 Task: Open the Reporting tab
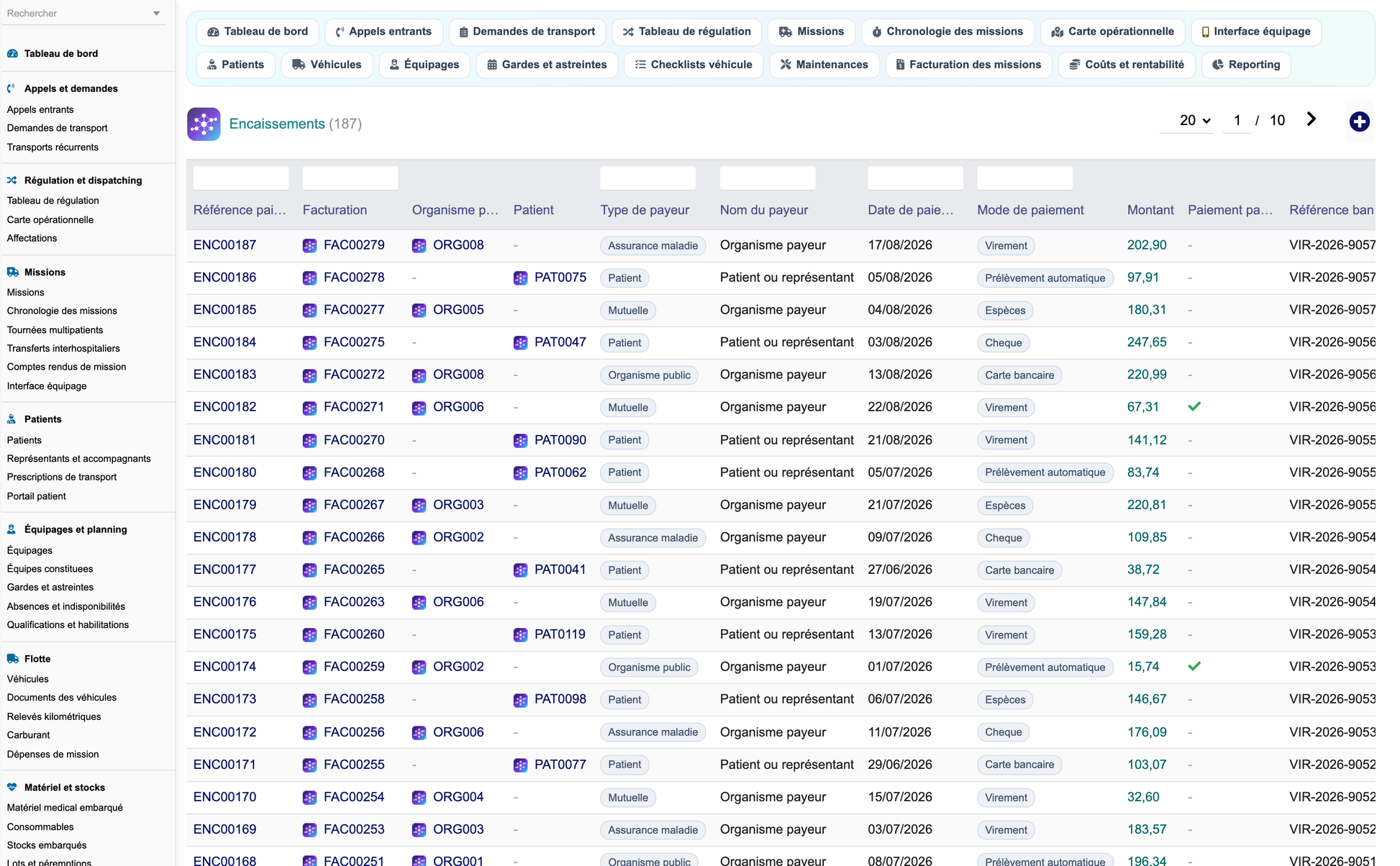click(x=1246, y=65)
